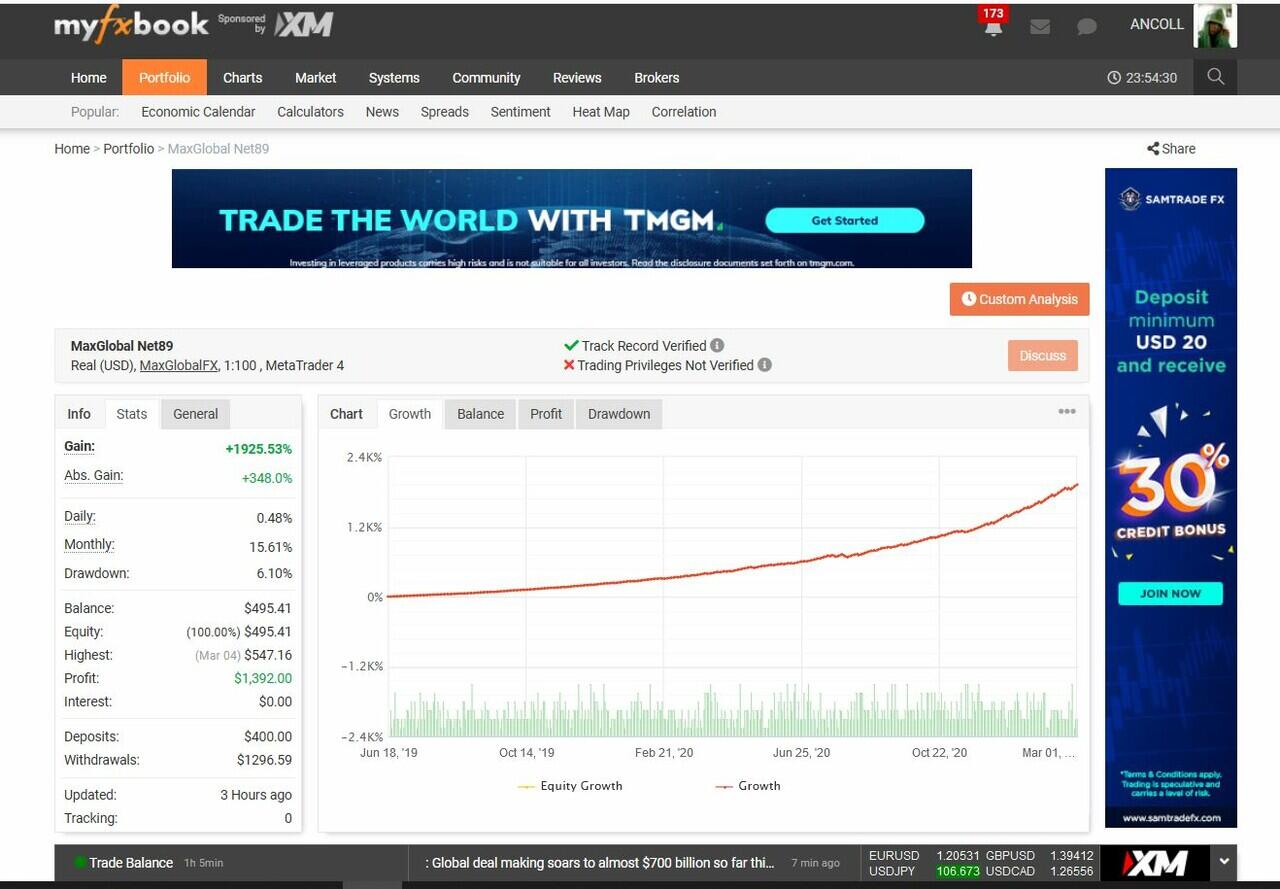Image resolution: width=1280 pixels, height=889 pixels.
Task: Click the Portfolio breadcrumb link
Action: (x=129, y=149)
